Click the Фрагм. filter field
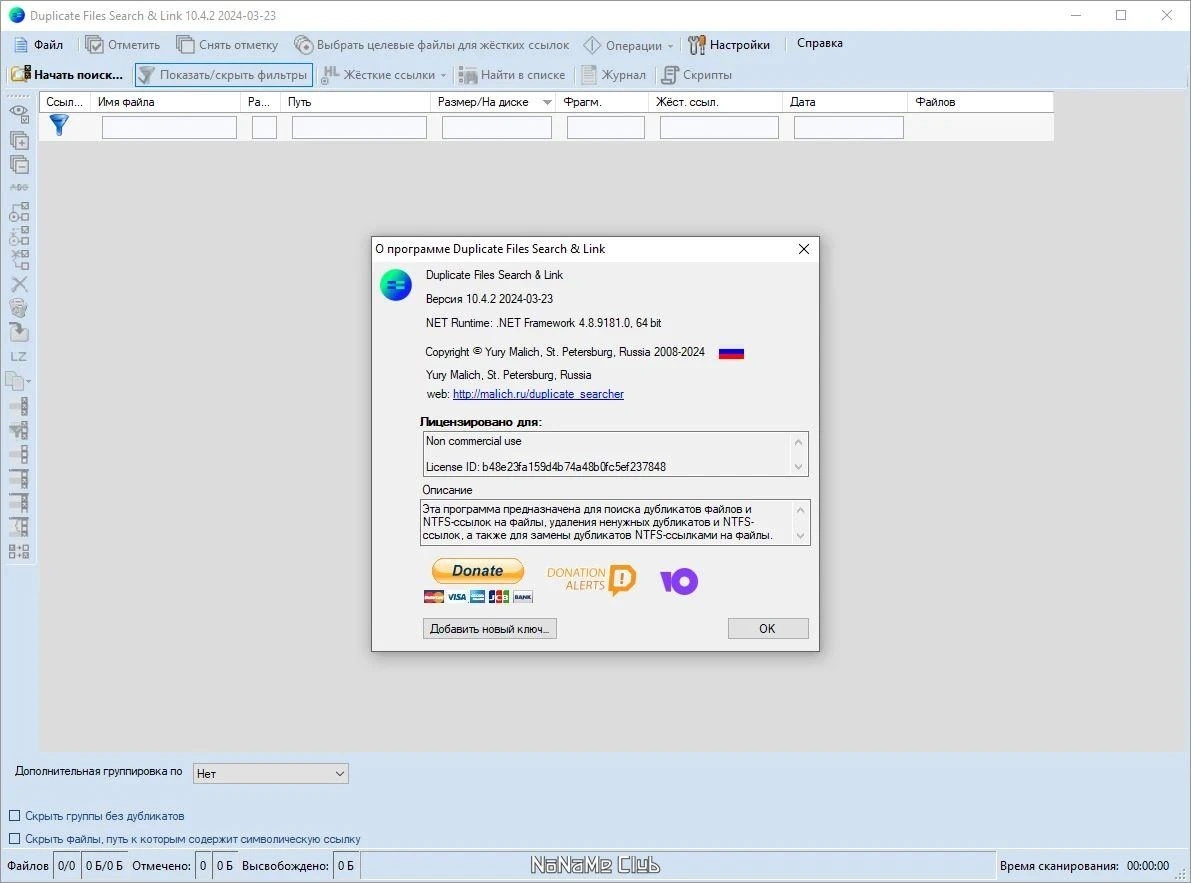This screenshot has width=1191, height=883. 606,127
